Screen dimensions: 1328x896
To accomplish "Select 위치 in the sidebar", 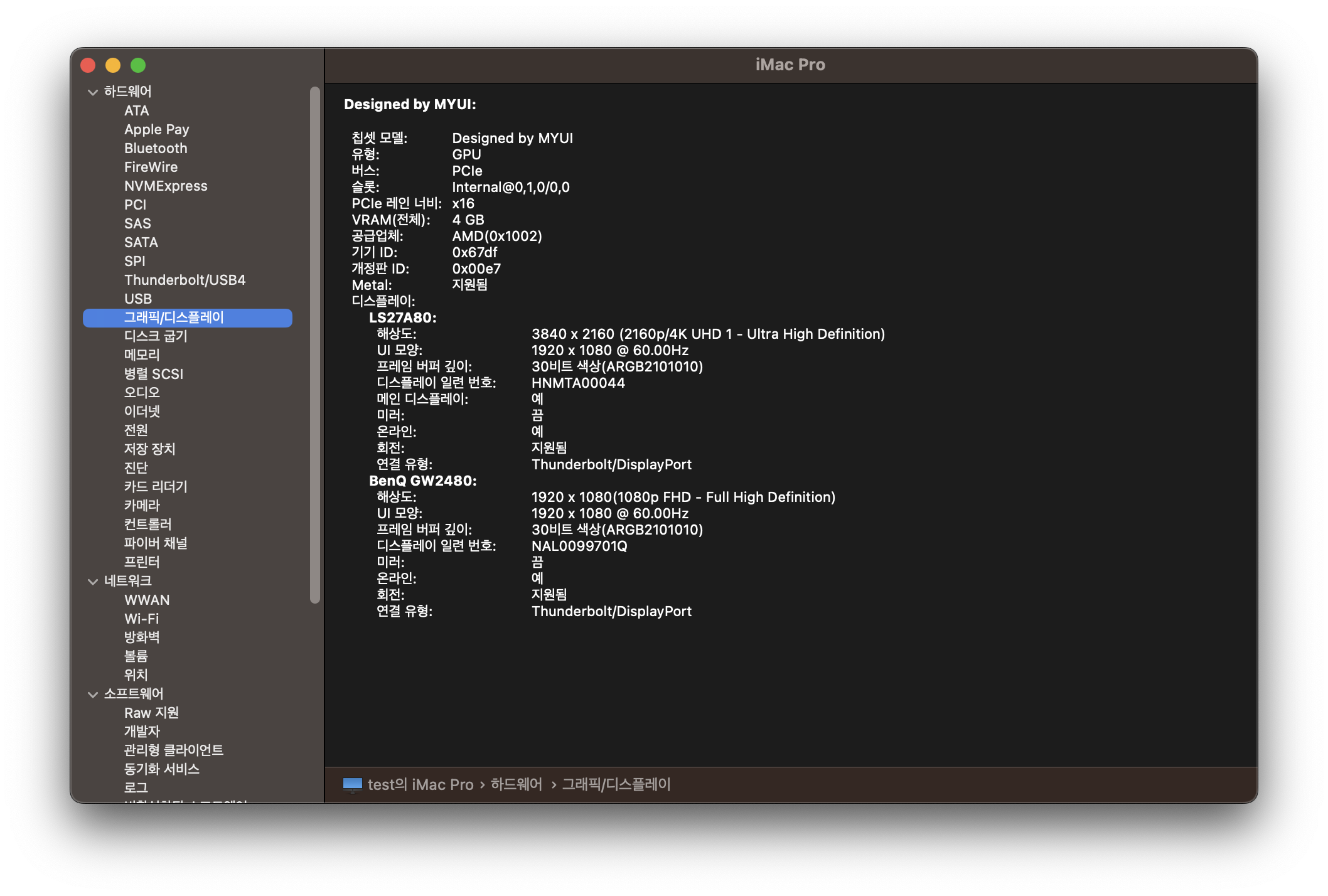I will point(136,675).
